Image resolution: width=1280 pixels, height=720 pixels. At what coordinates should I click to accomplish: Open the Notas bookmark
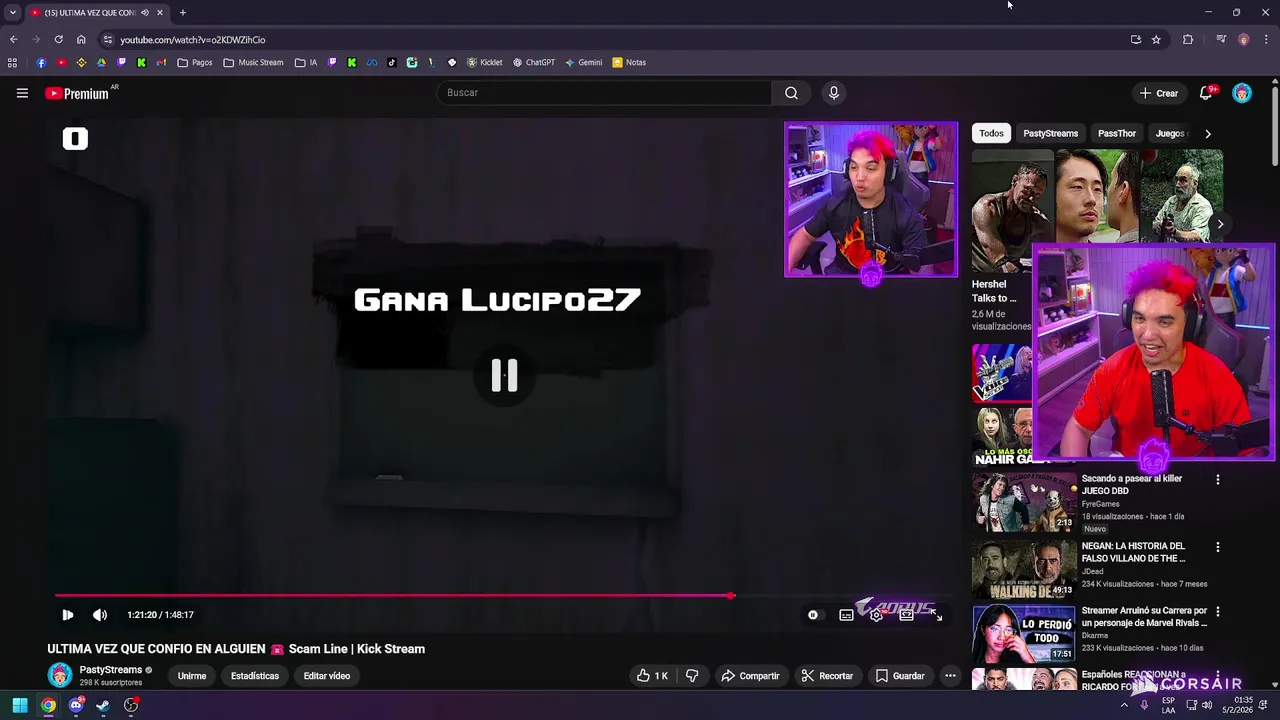tap(629, 62)
